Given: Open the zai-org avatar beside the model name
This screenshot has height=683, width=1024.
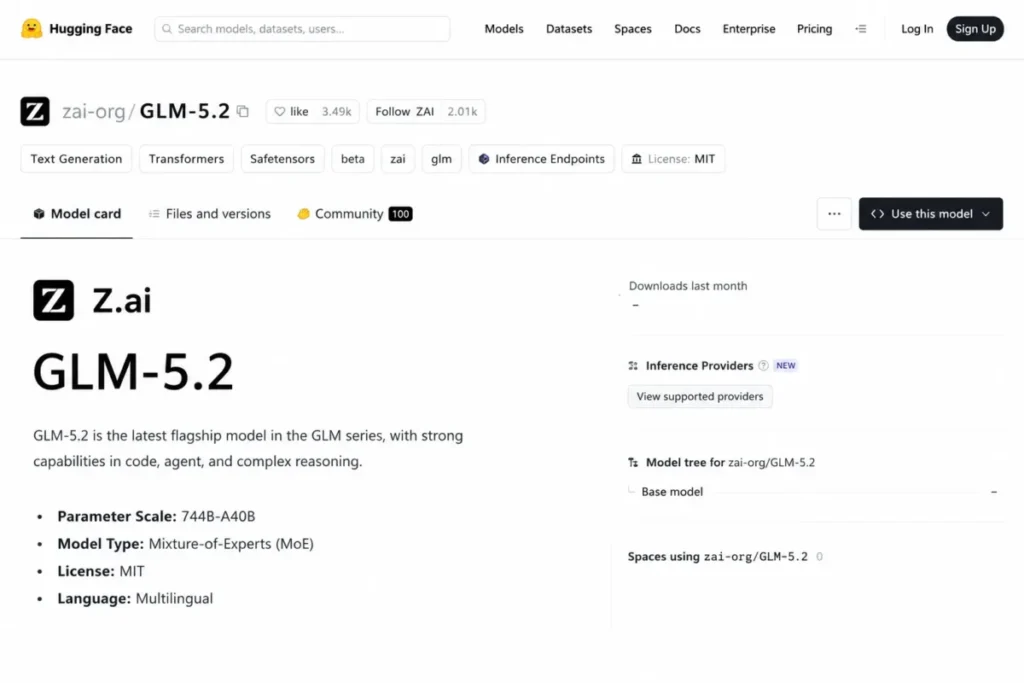Looking at the screenshot, I should [35, 111].
